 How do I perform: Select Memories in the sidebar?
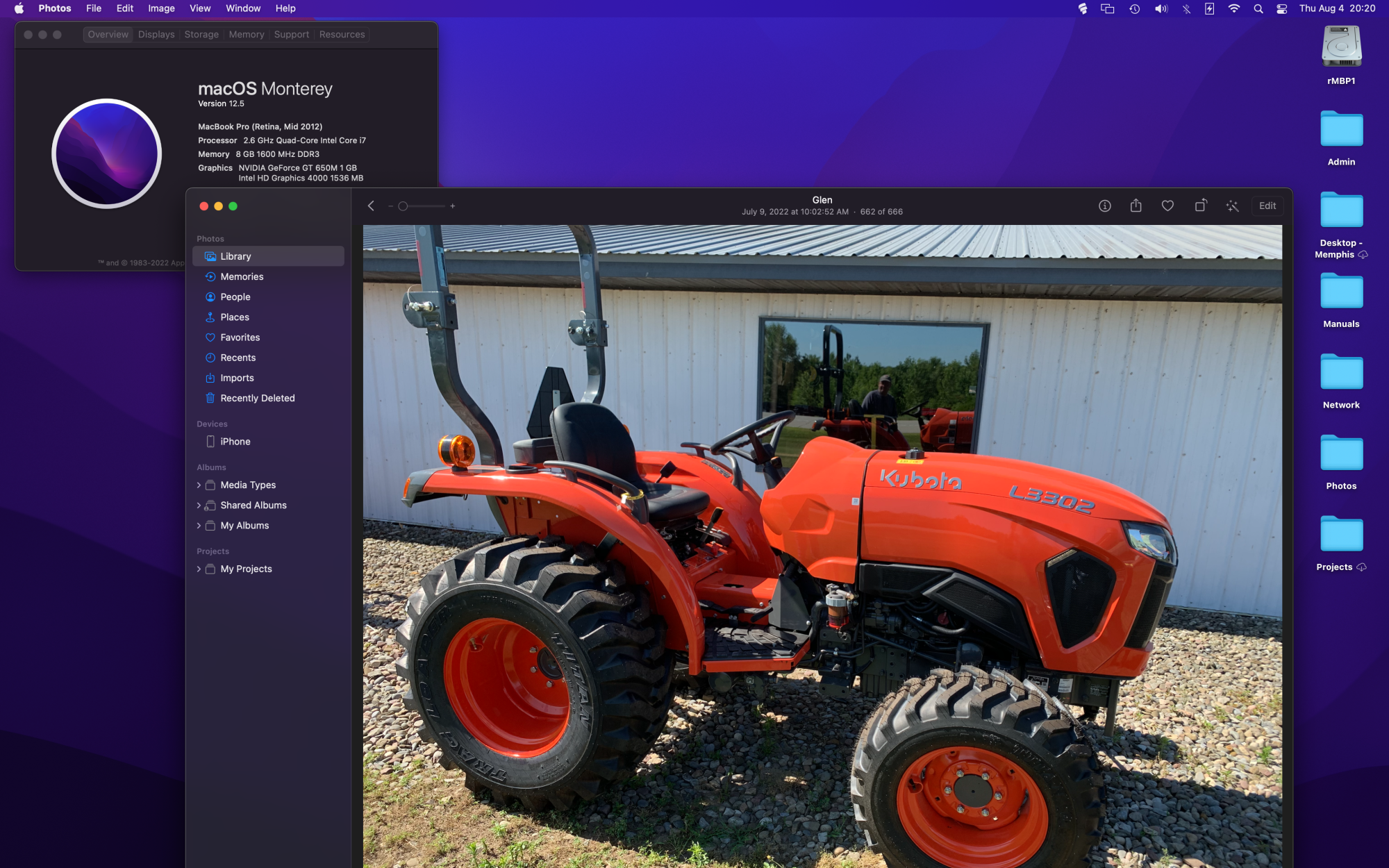(242, 277)
